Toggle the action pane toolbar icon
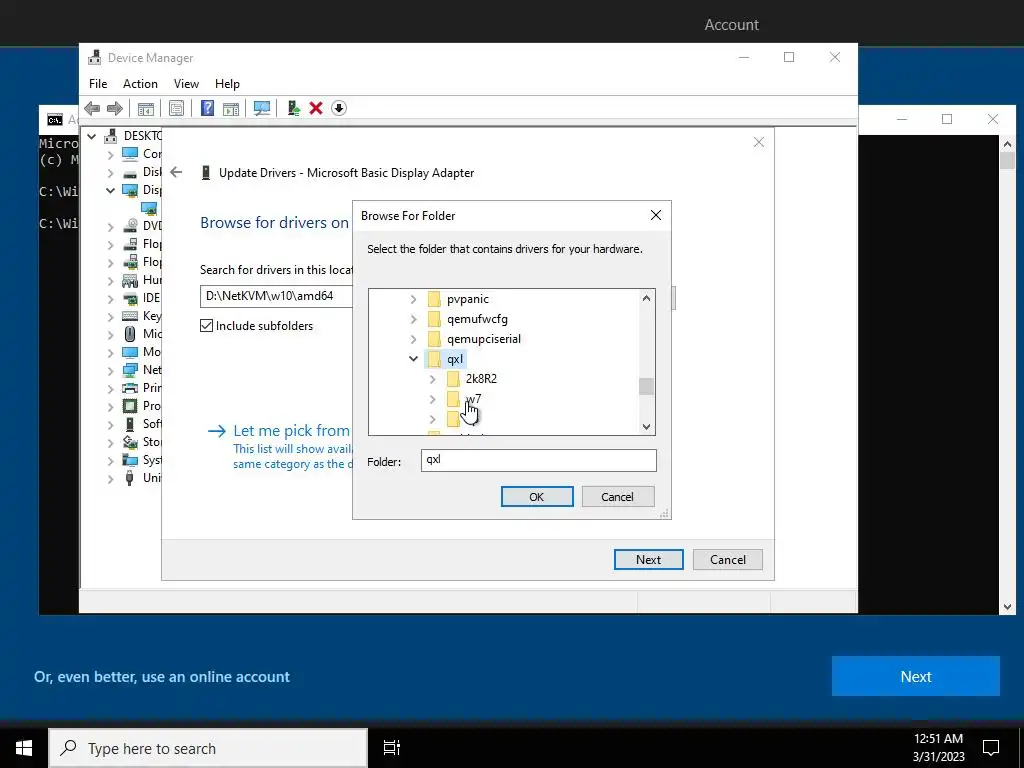The height and width of the screenshot is (768, 1024). point(231,108)
